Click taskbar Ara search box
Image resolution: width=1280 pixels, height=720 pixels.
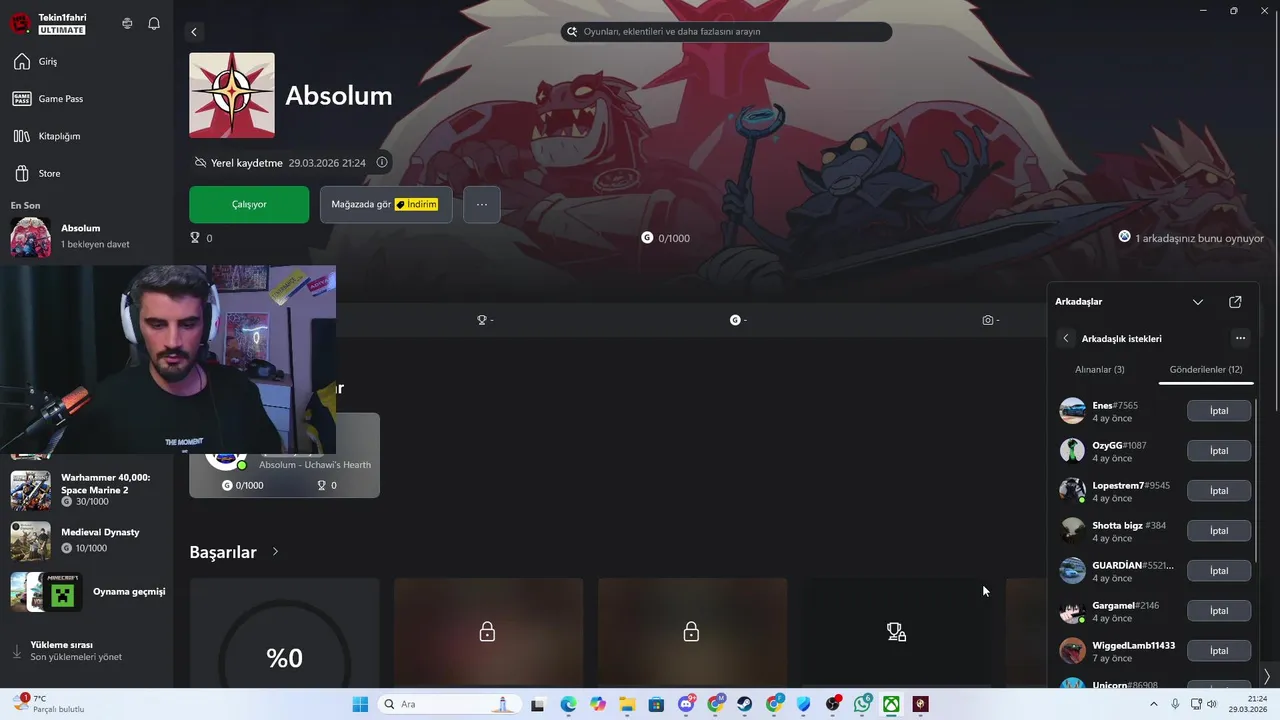click(x=449, y=704)
